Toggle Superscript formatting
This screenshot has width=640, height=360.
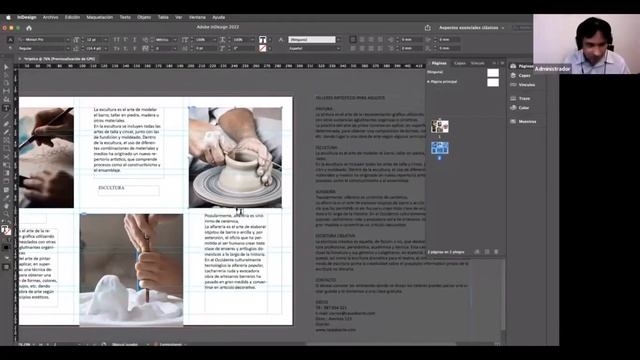pos(125,40)
